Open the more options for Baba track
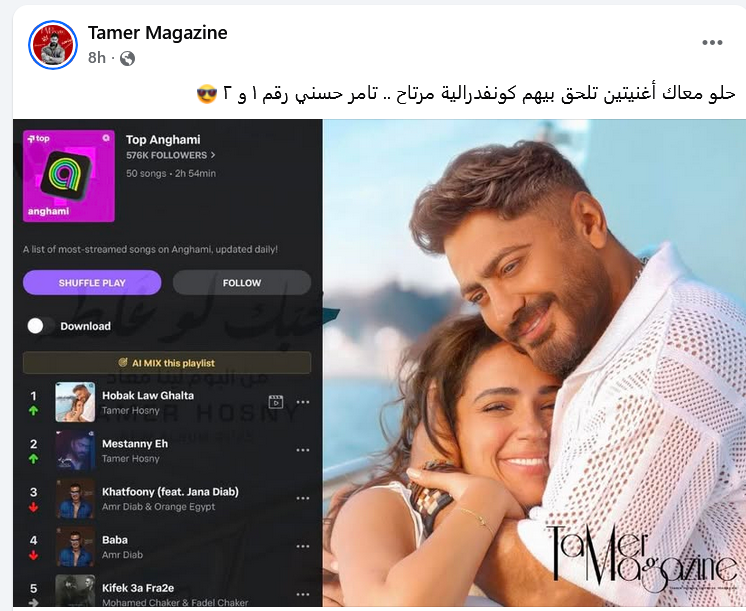The image size is (746, 611). (x=303, y=546)
